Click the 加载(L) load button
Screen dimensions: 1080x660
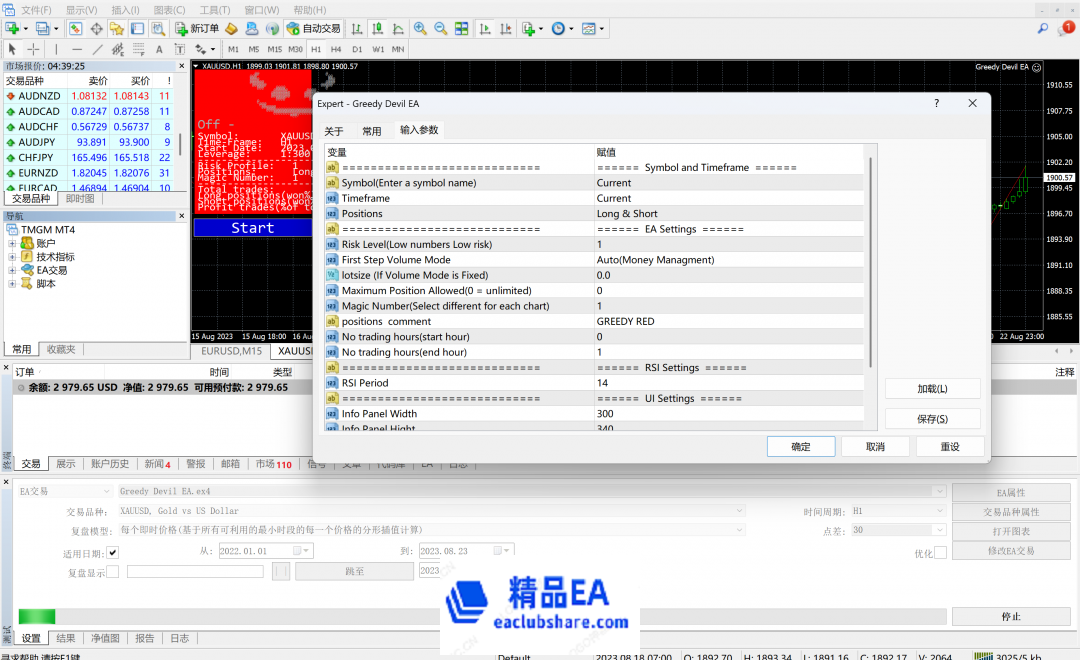pyautogui.click(x=932, y=389)
